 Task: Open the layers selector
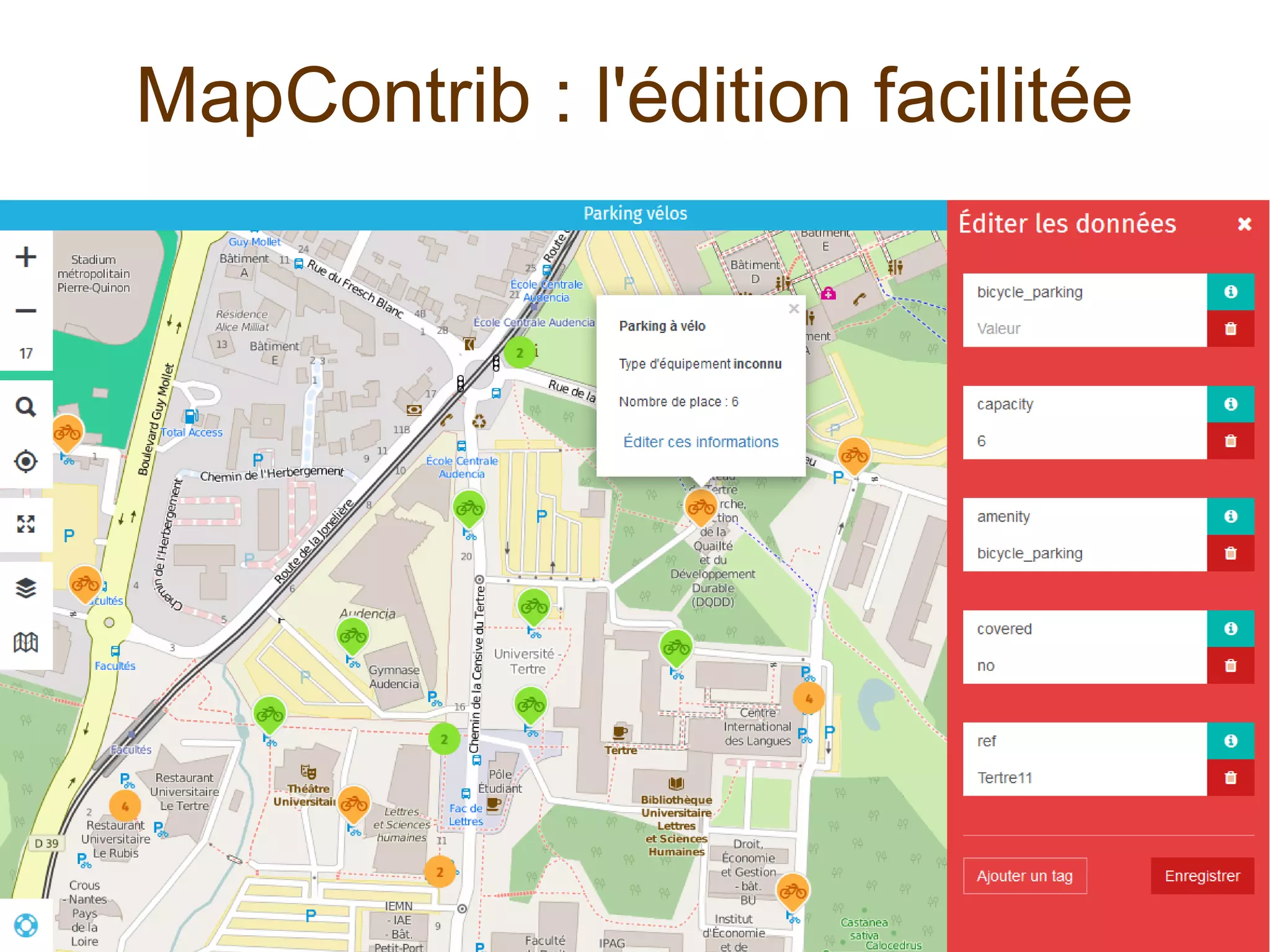(x=26, y=588)
